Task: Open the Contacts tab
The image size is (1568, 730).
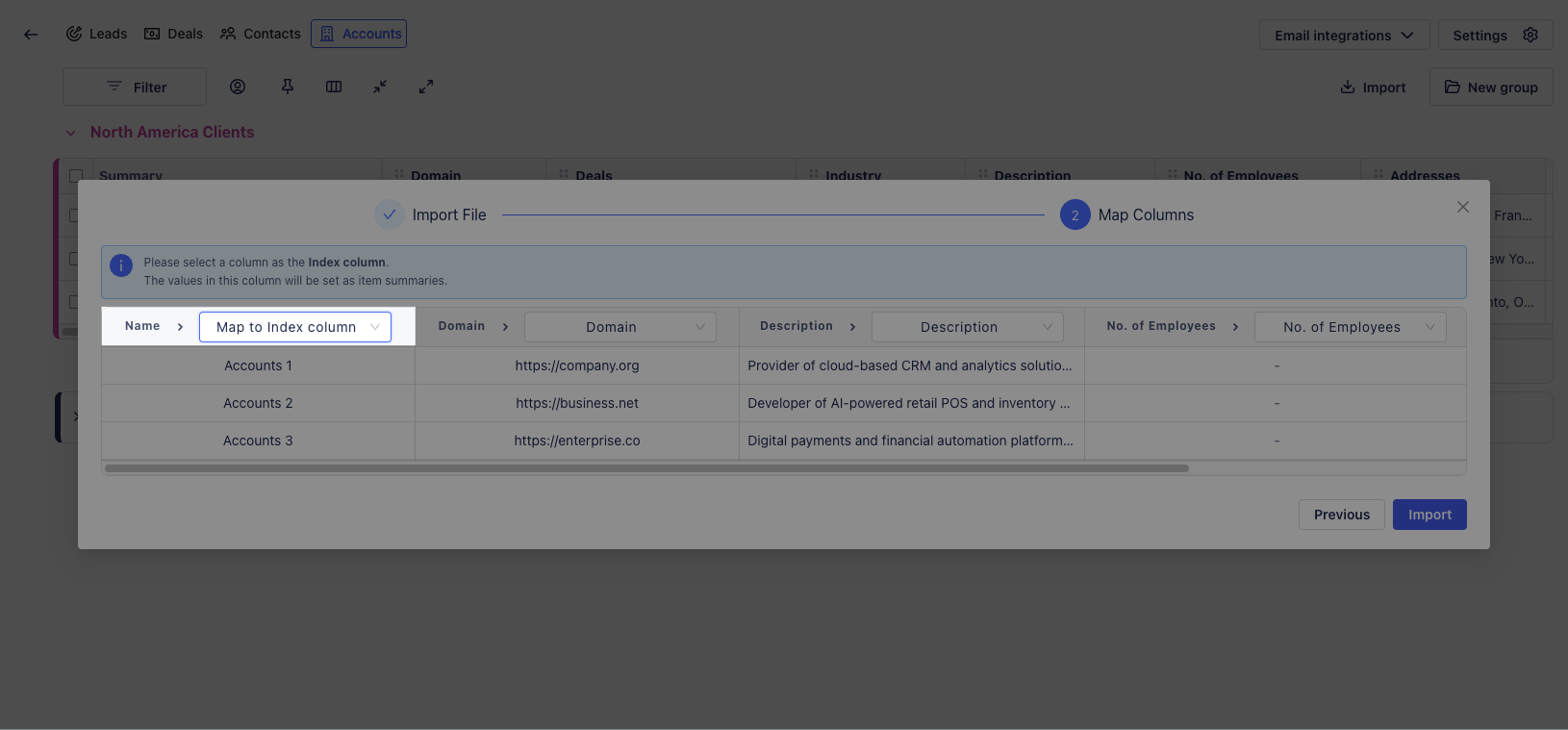Action: tap(261, 34)
